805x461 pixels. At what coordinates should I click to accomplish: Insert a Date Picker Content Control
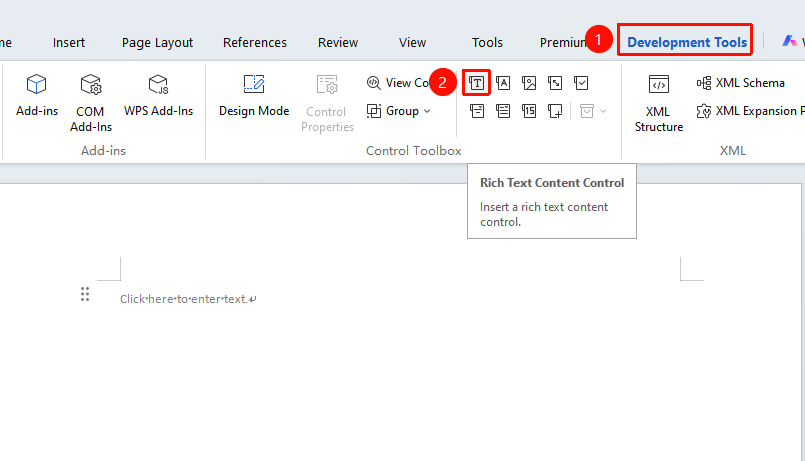529,110
